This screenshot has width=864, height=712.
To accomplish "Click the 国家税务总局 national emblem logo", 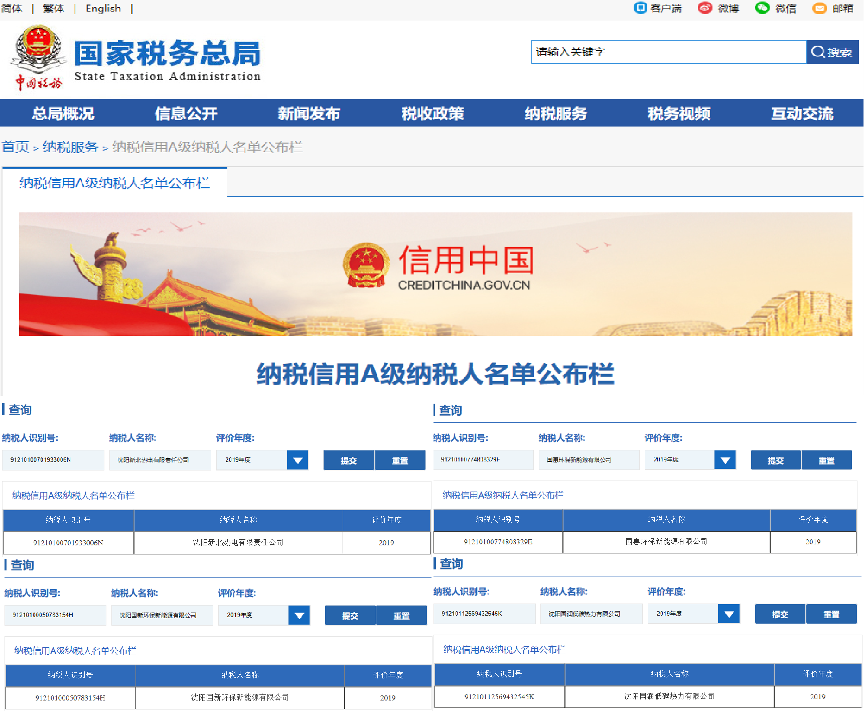I will 39,59.
